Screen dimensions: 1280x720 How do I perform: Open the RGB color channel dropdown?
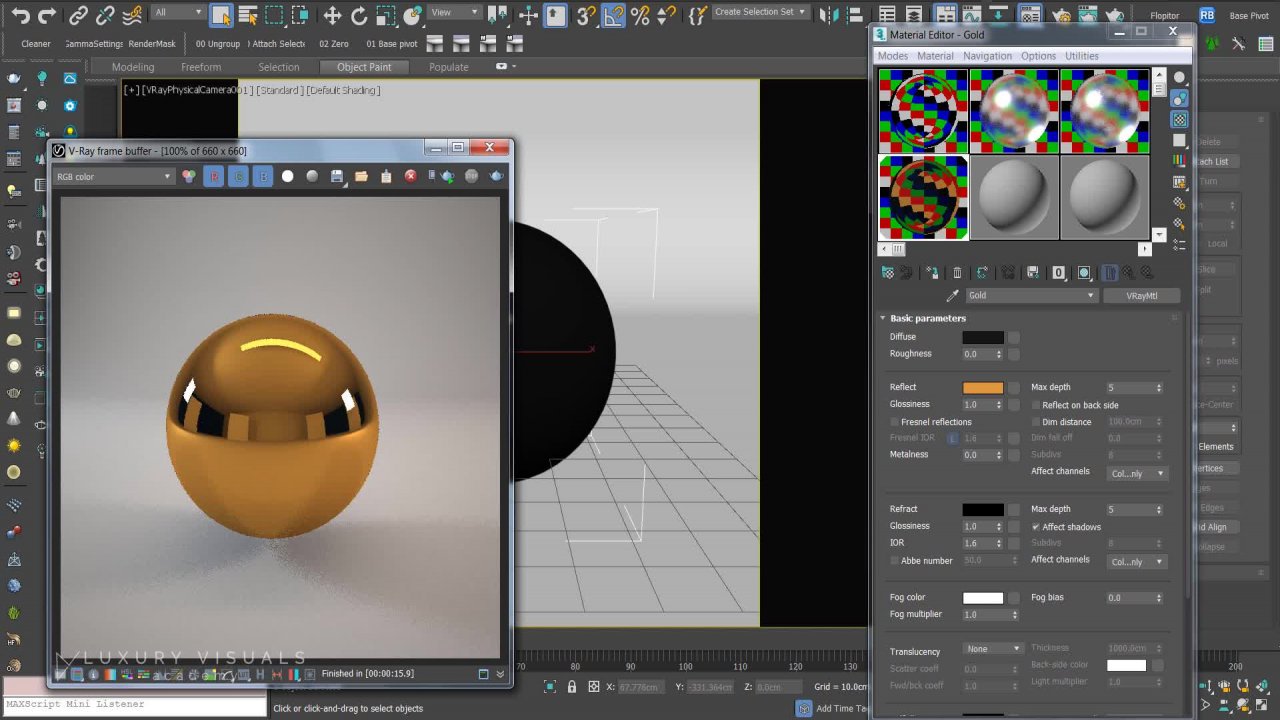tap(113, 177)
